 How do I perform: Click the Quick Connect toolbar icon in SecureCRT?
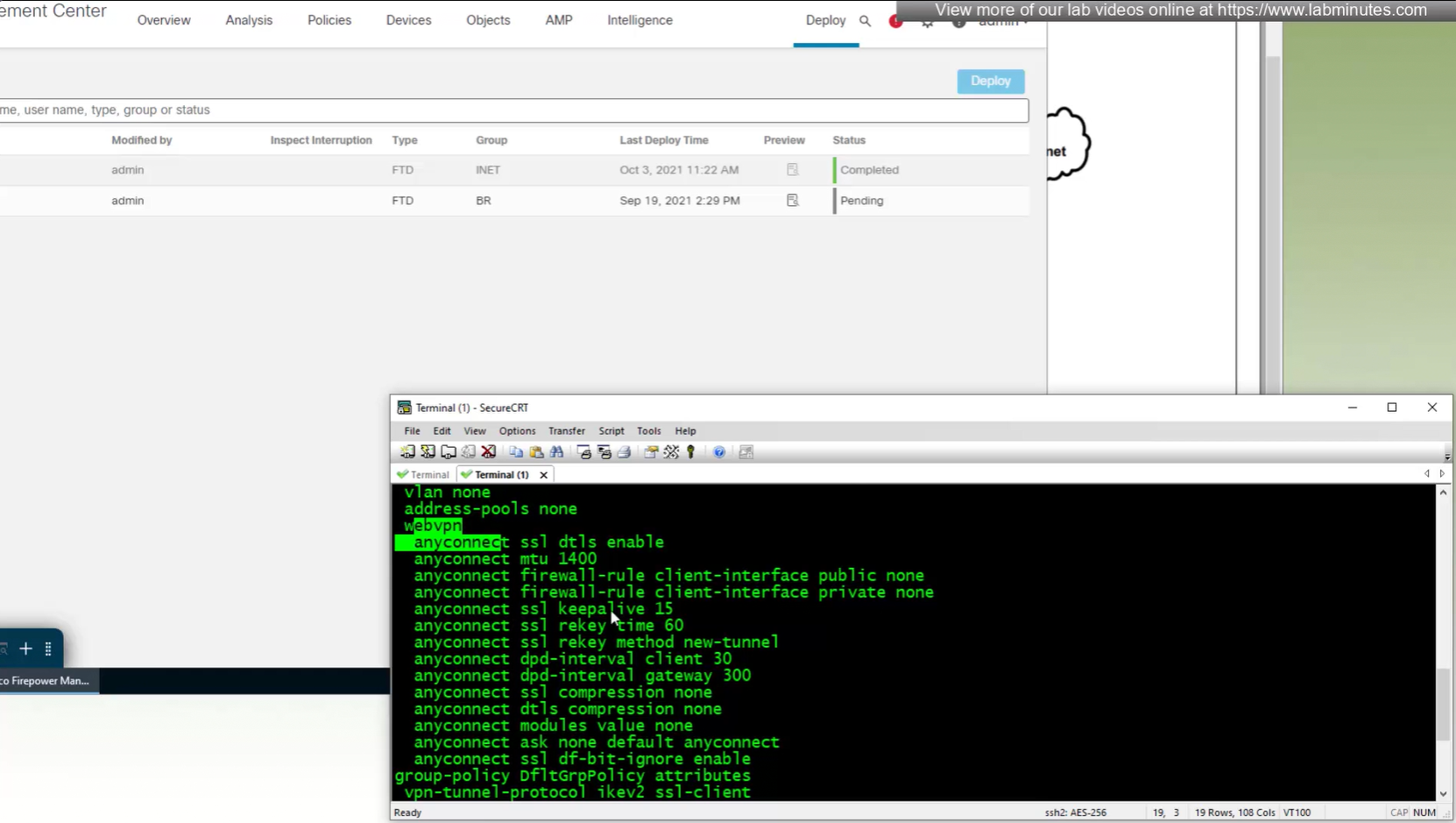[x=428, y=452]
